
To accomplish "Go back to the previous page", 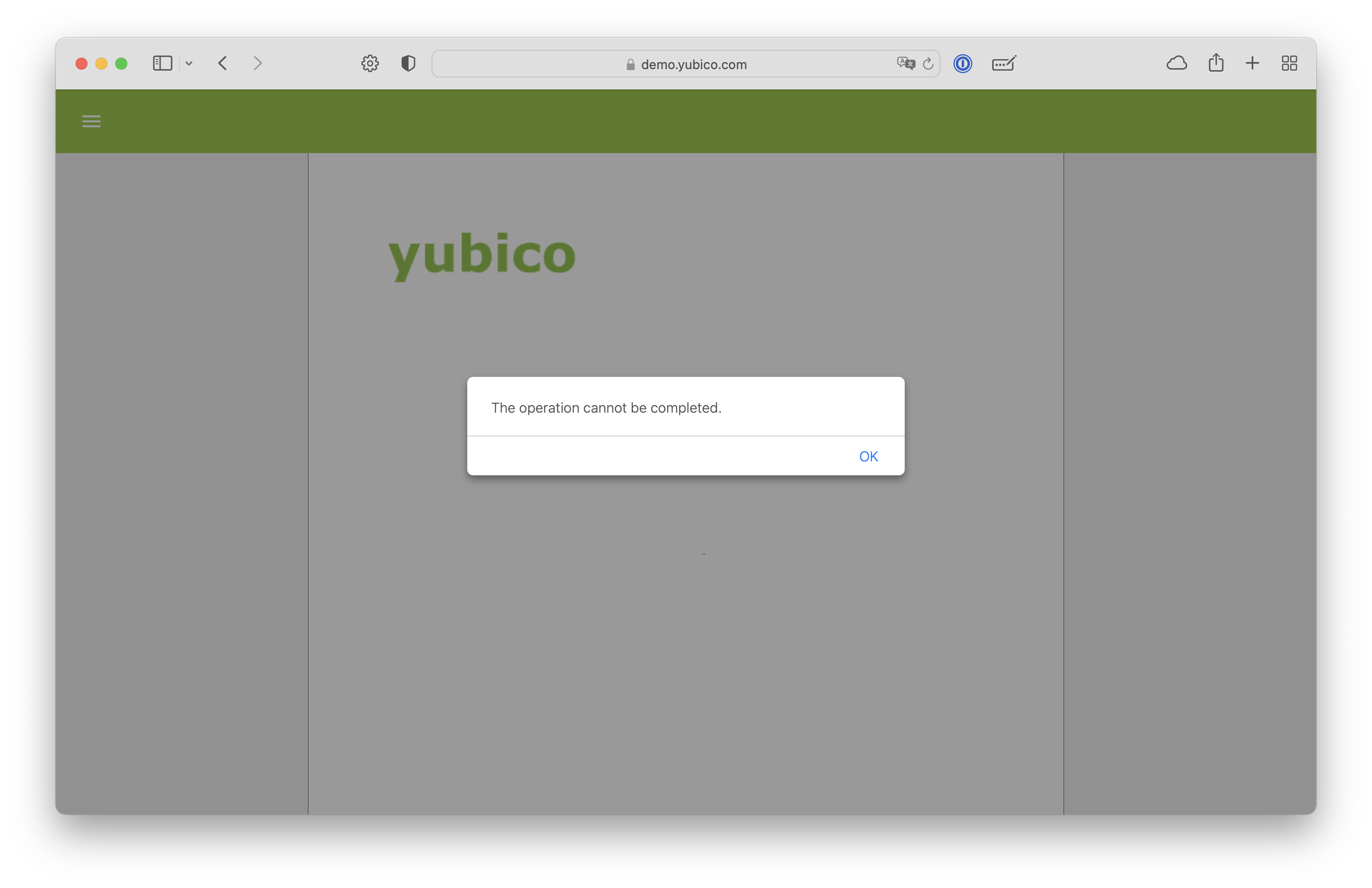I will click(223, 64).
